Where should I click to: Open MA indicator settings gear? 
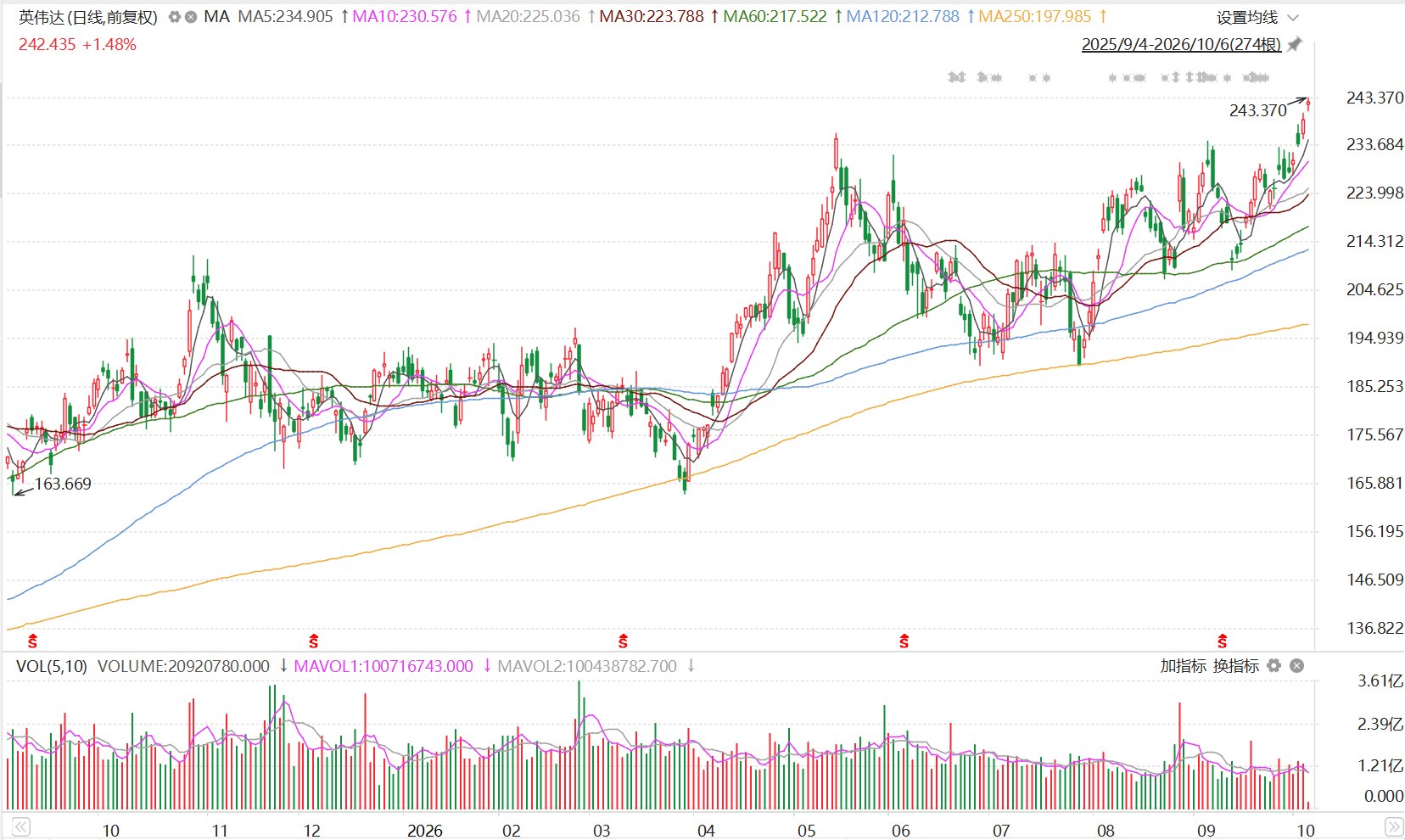174,17
